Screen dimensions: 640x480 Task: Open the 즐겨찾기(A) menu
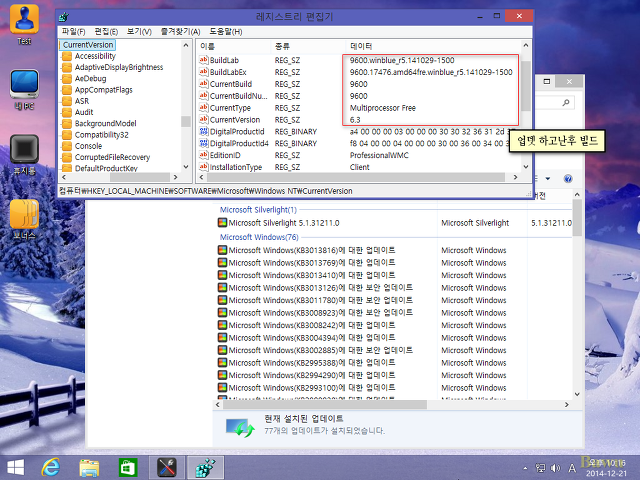coord(180,31)
